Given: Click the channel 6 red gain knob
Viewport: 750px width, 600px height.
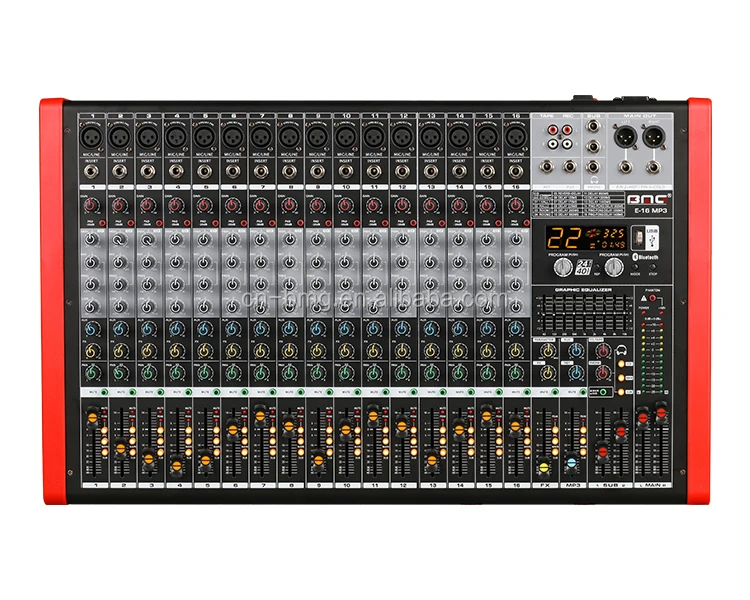Looking at the screenshot, I should pos(232,206).
